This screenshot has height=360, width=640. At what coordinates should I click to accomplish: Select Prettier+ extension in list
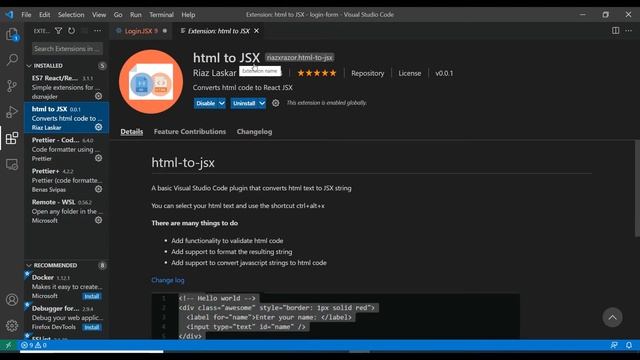[67, 180]
